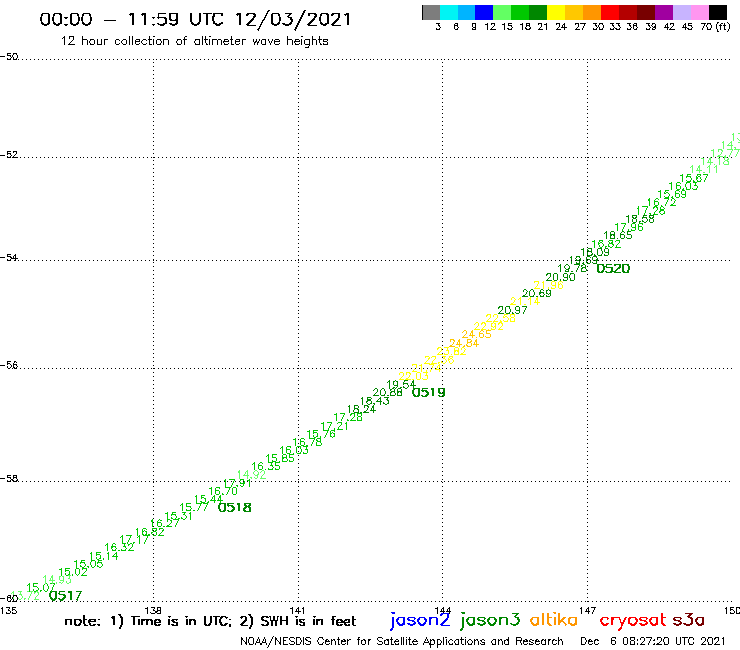740x650 pixels.
Task: Click the 20.88 wave height reading
Action: coord(387,392)
